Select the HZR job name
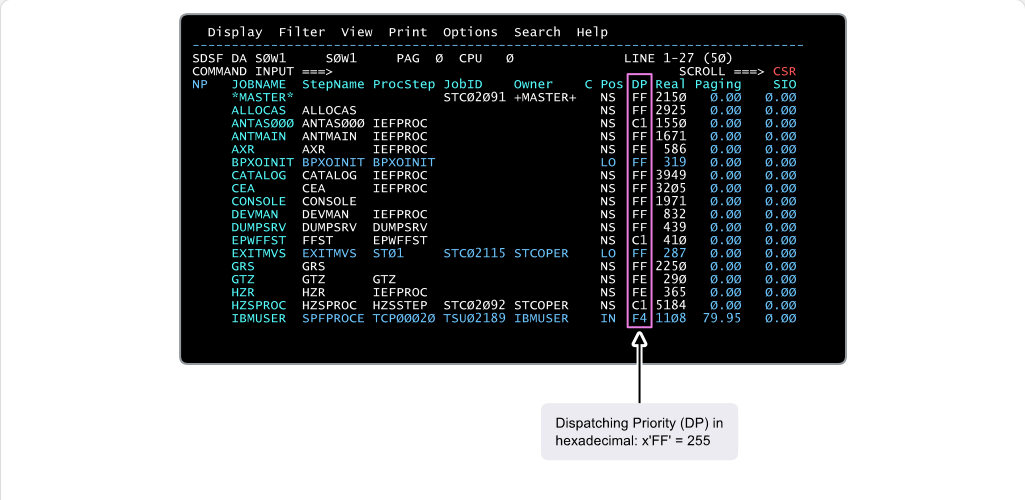Screen dimensions: 1025x500 243,292
